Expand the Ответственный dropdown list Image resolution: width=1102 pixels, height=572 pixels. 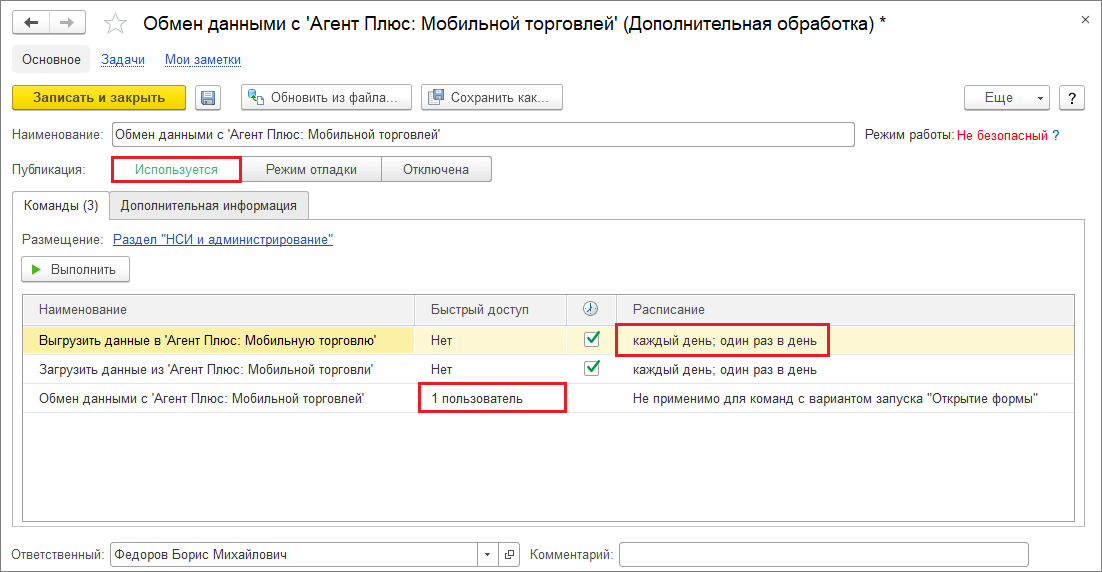487,554
